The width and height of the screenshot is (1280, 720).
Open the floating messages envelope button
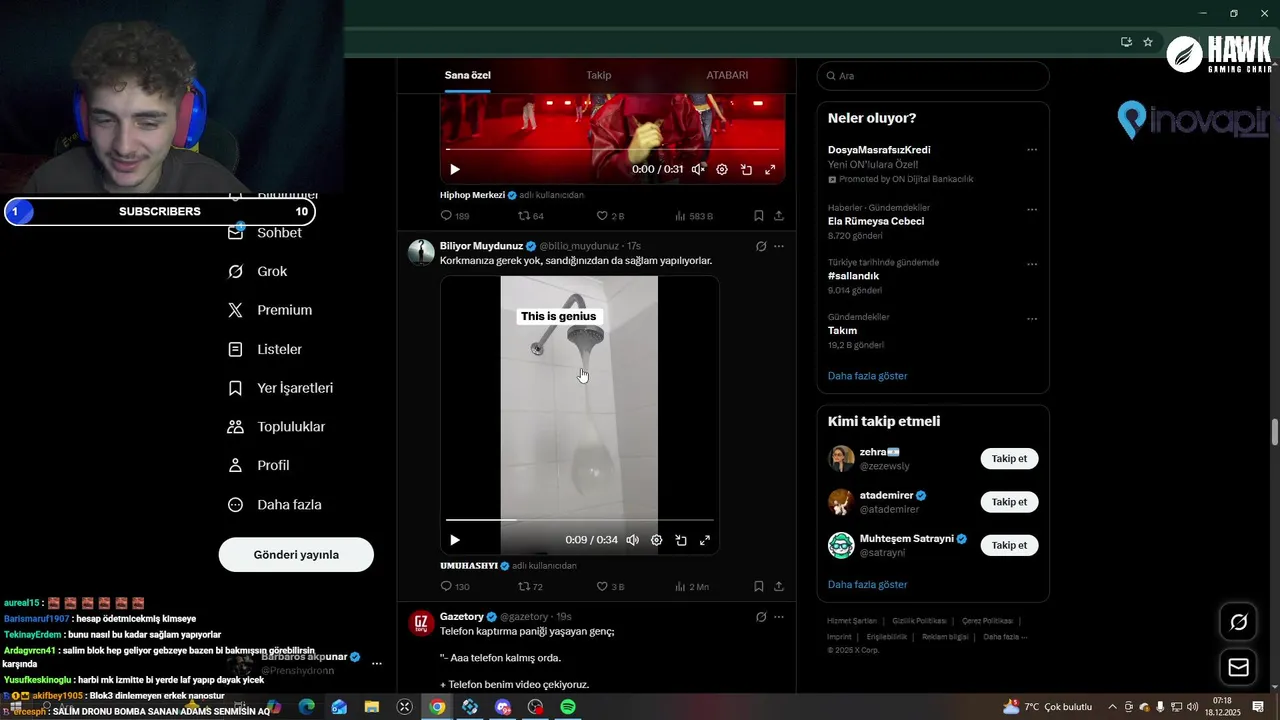coord(1238,667)
